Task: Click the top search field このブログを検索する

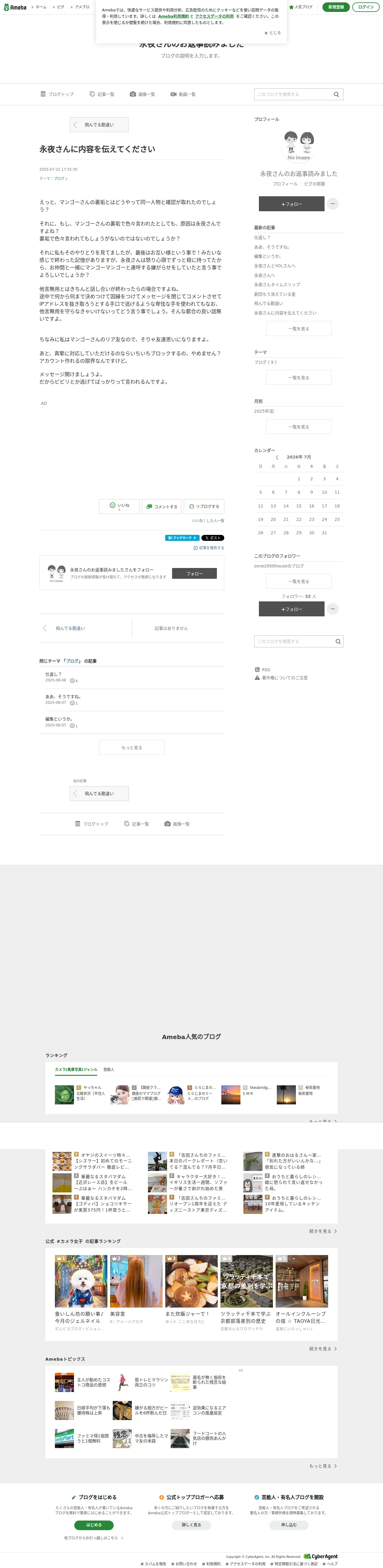Action: (292, 94)
